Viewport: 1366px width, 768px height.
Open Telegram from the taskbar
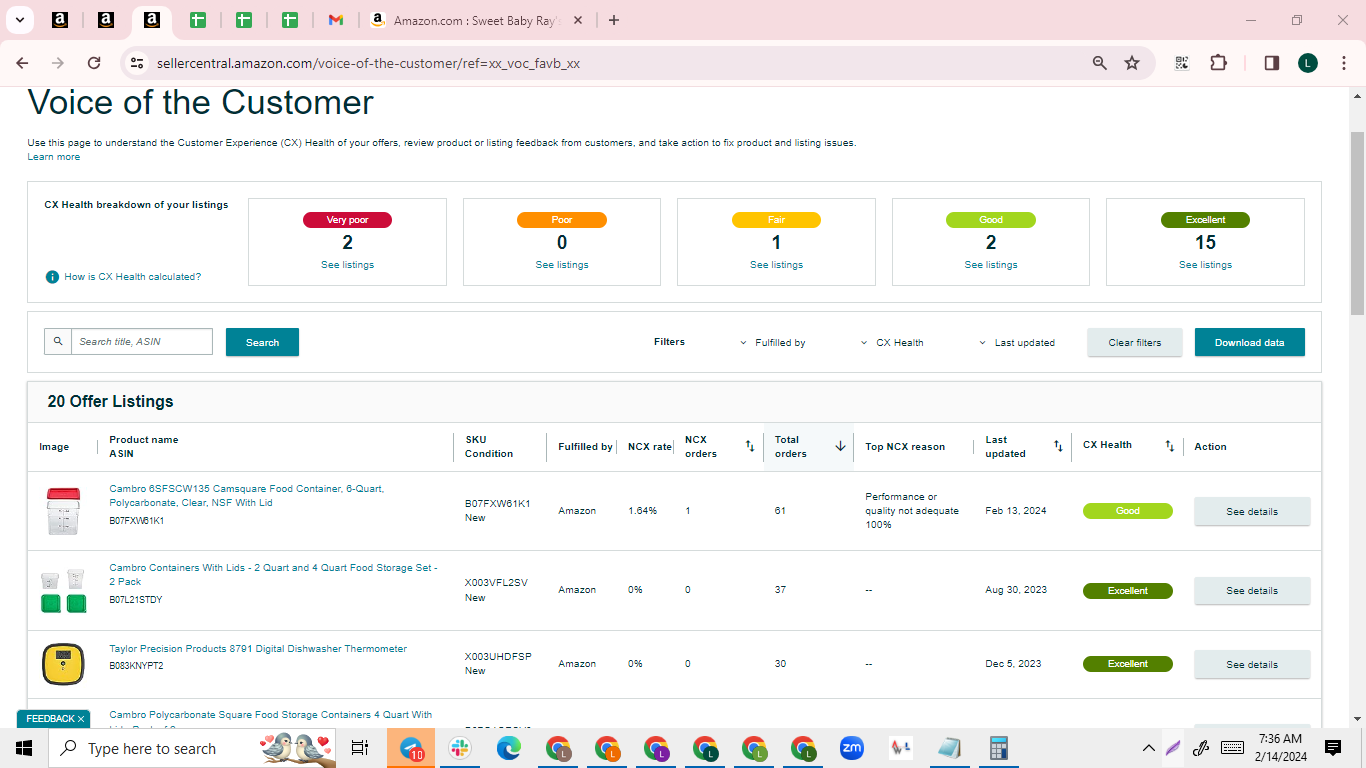pos(410,748)
